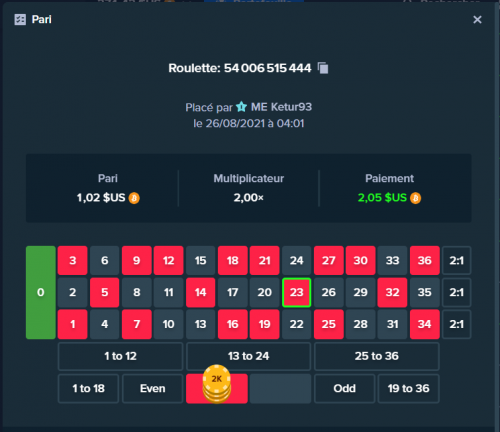Click the 2K chip stack

(217, 384)
